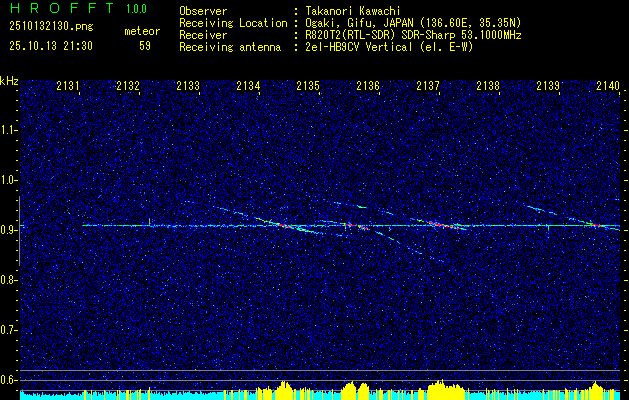Click the 0.8 kHz frequency label
This screenshot has width=629, height=400.
pos(8,280)
